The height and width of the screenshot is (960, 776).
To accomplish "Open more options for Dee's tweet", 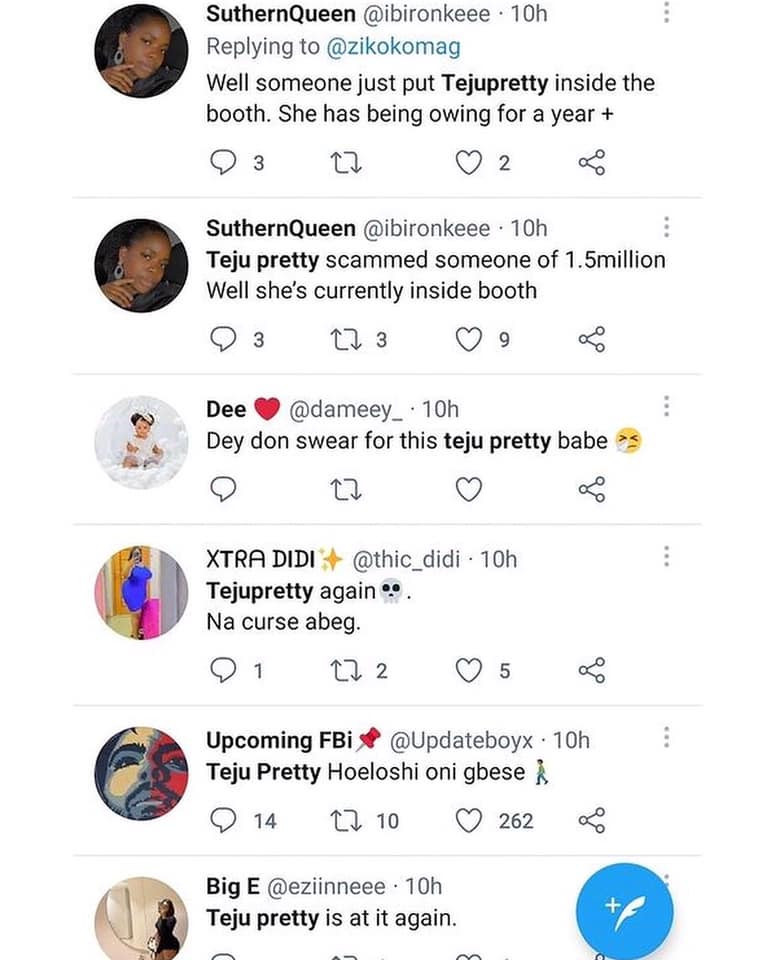I will tap(666, 406).
